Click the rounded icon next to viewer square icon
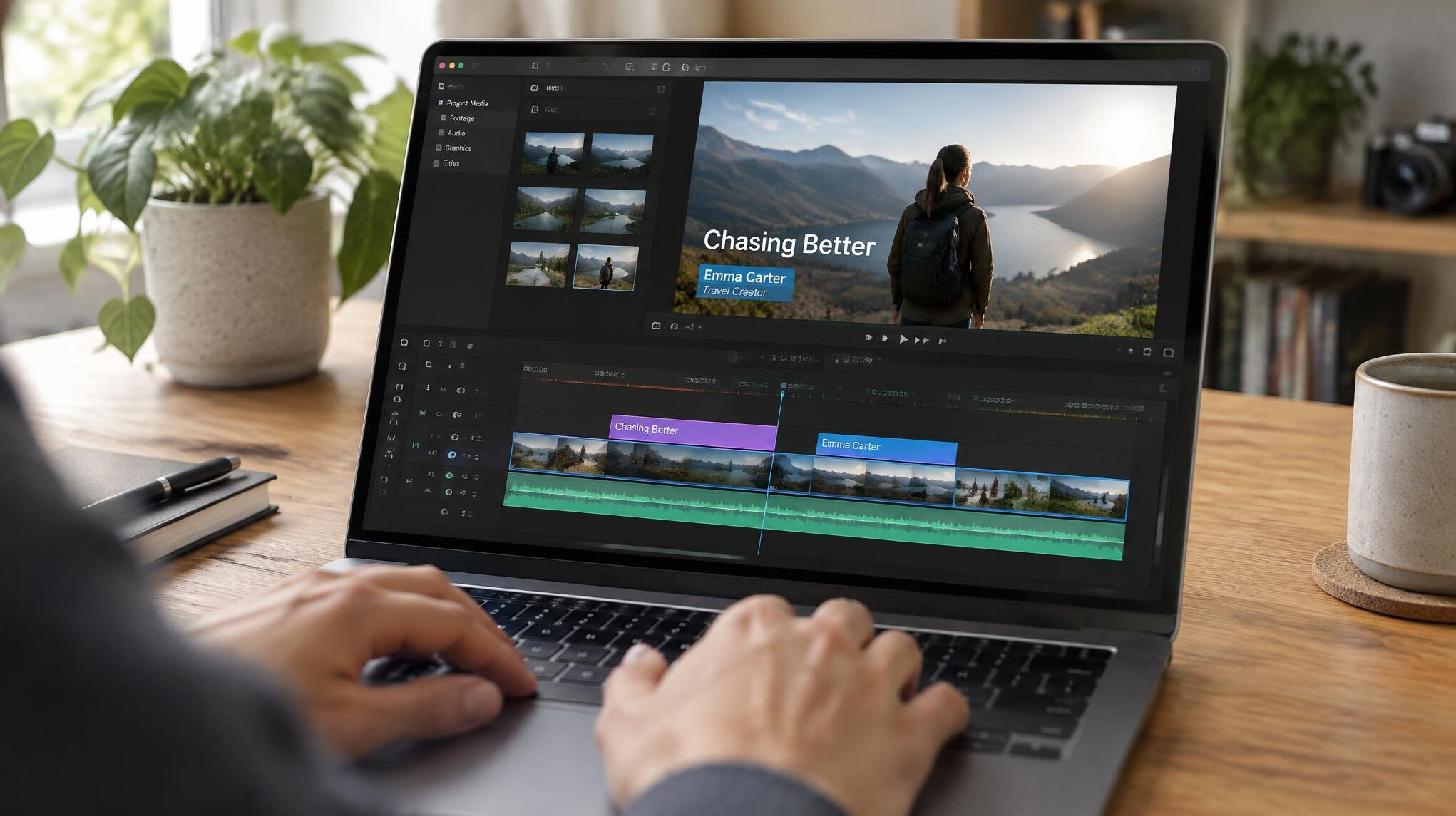Viewport: 1456px width, 816px height. (674, 326)
